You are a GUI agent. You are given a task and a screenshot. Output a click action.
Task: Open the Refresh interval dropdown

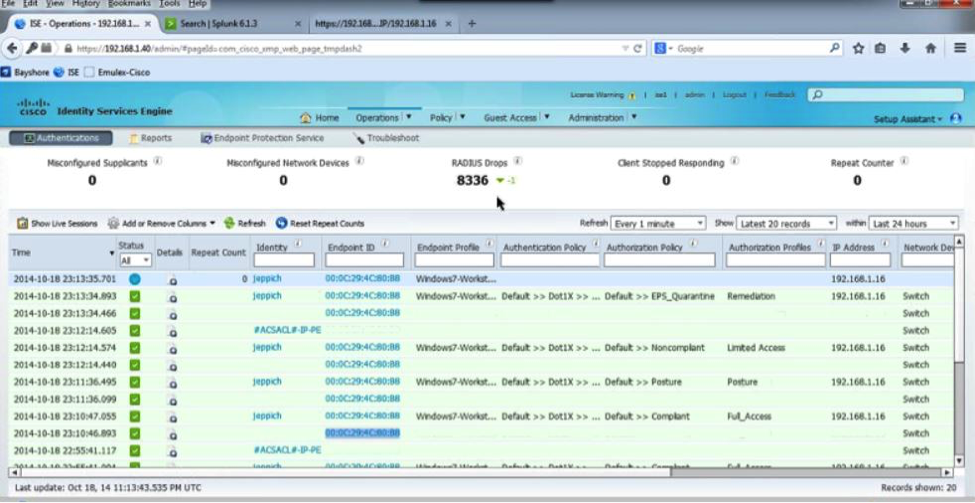coord(658,223)
